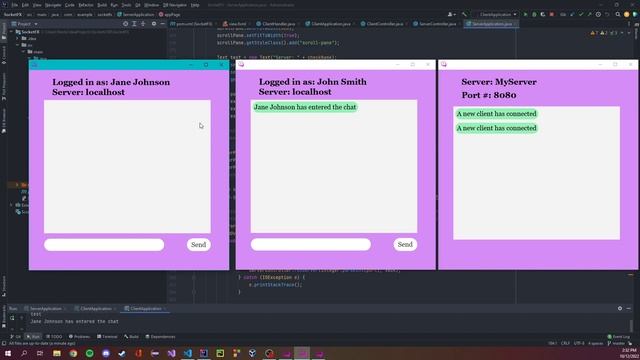Click the rerun icon in Run panel

click(12, 318)
